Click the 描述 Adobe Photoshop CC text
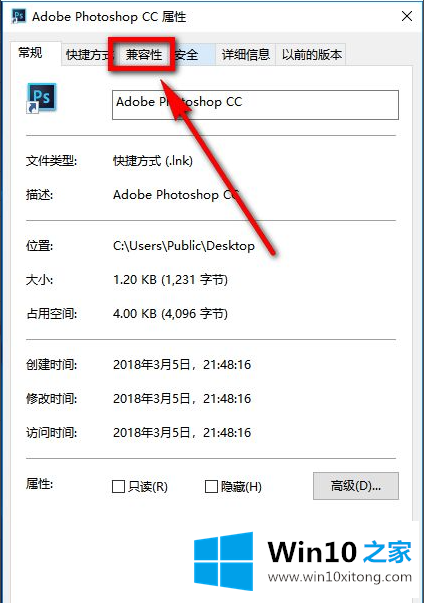Viewport: 424px width, 603px height. 176,195
